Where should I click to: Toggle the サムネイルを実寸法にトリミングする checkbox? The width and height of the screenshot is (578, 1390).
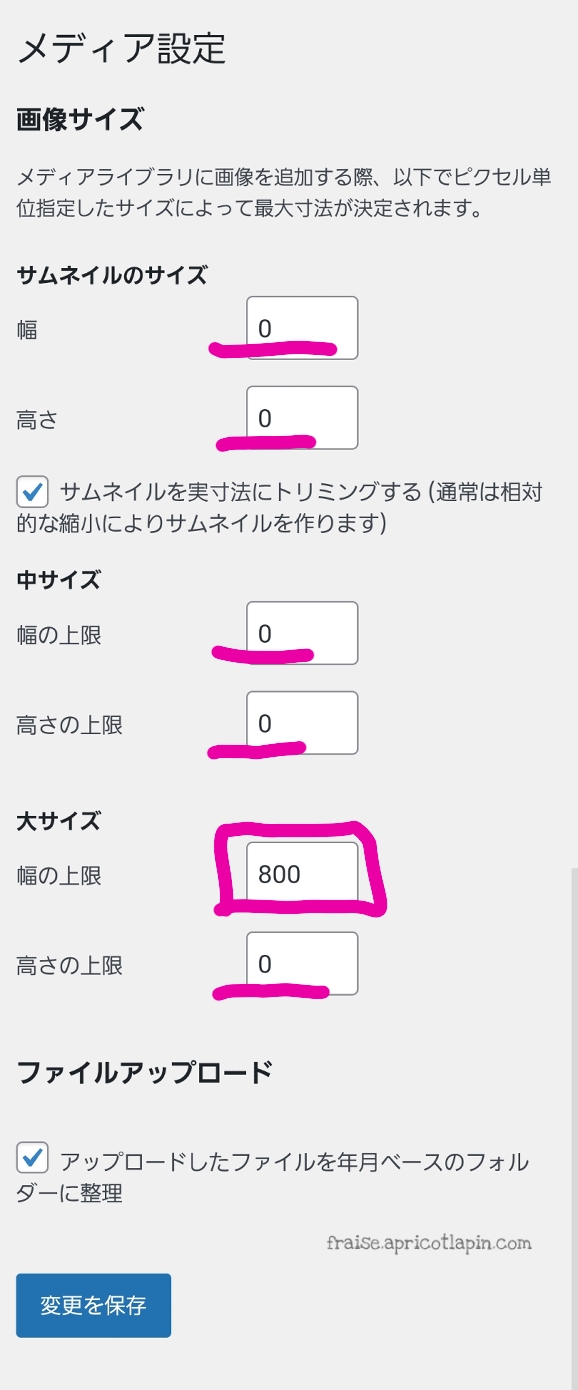(32, 491)
